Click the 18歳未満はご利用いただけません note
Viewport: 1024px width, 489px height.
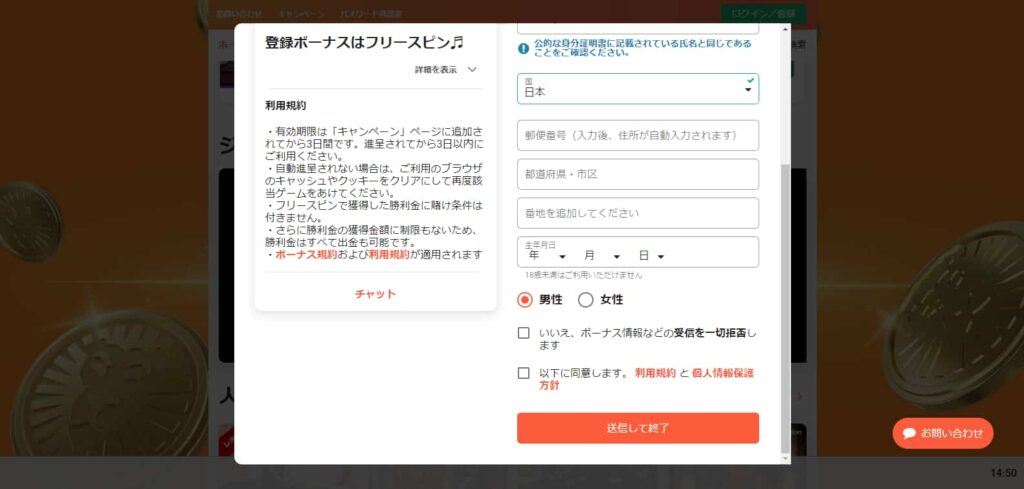tap(583, 276)
